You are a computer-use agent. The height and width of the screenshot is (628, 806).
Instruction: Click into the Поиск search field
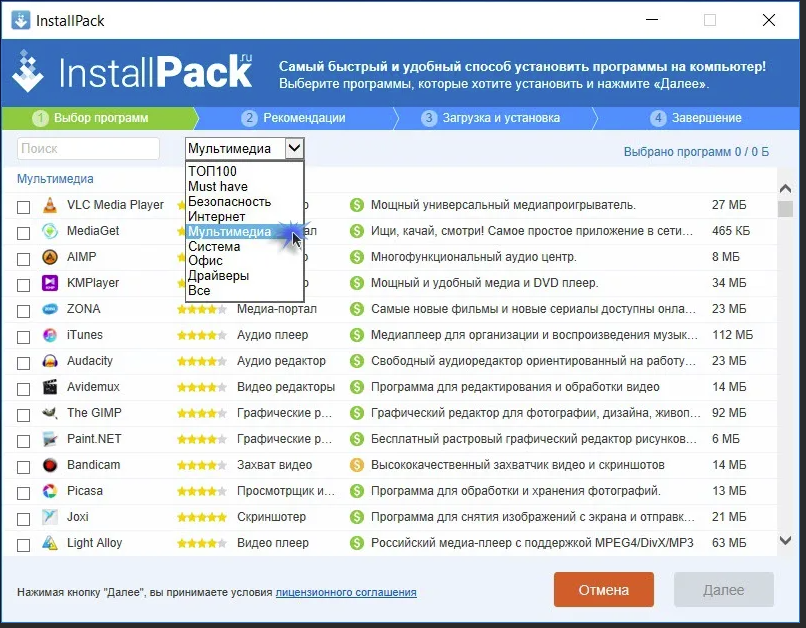tap(88, 149)
